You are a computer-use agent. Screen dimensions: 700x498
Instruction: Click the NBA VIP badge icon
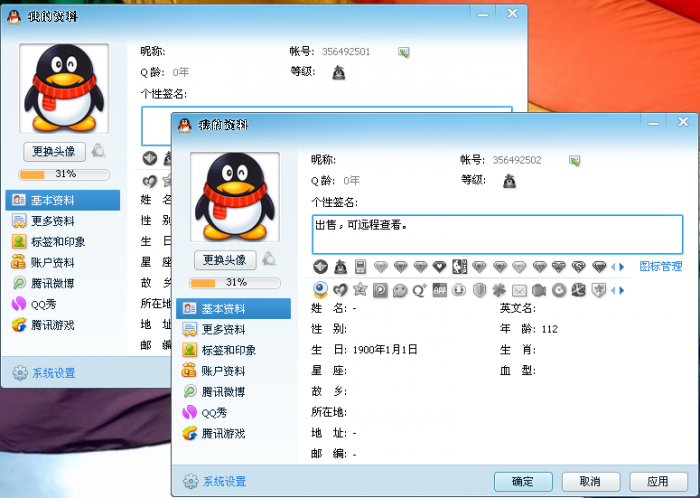click(459, 266)
